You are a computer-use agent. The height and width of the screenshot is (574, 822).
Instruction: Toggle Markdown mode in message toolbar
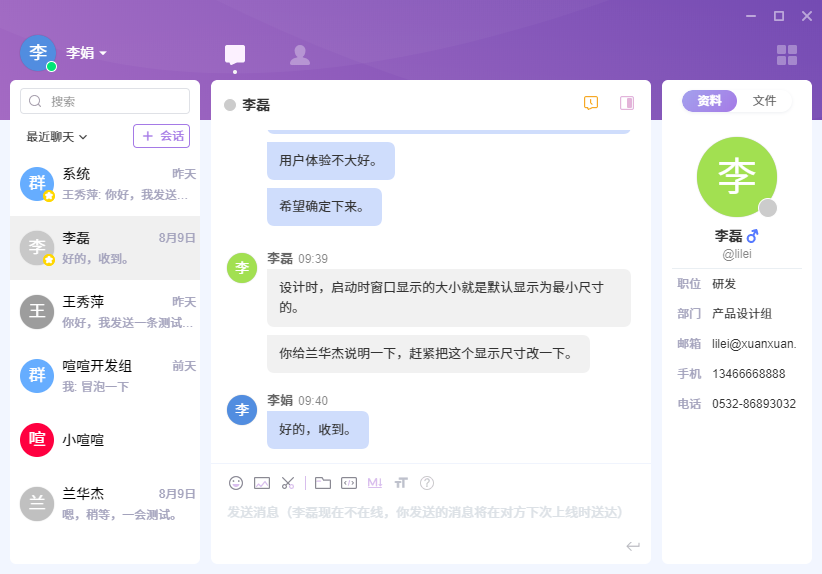pos(375,483)
